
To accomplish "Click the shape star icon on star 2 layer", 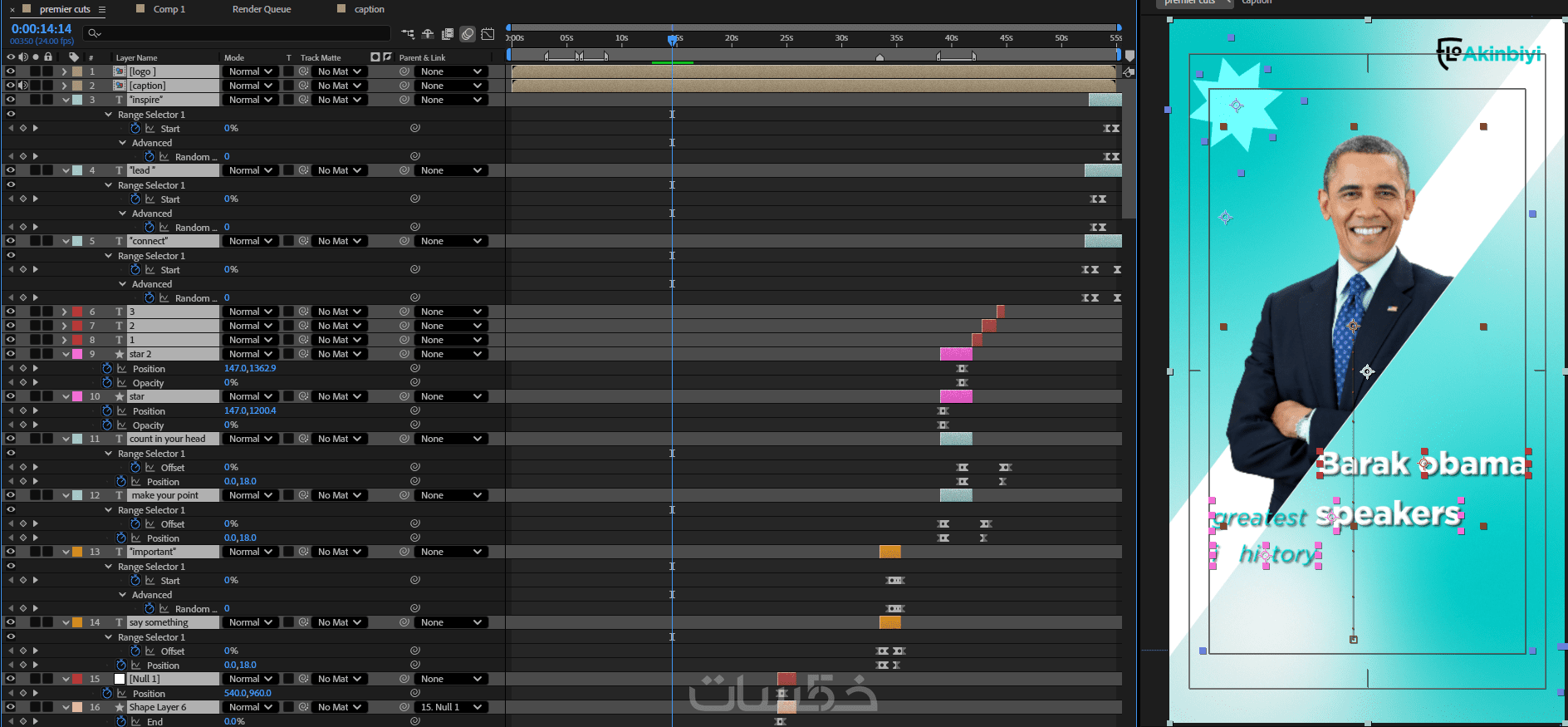I will pyautogui.click(x=120, y=354).
